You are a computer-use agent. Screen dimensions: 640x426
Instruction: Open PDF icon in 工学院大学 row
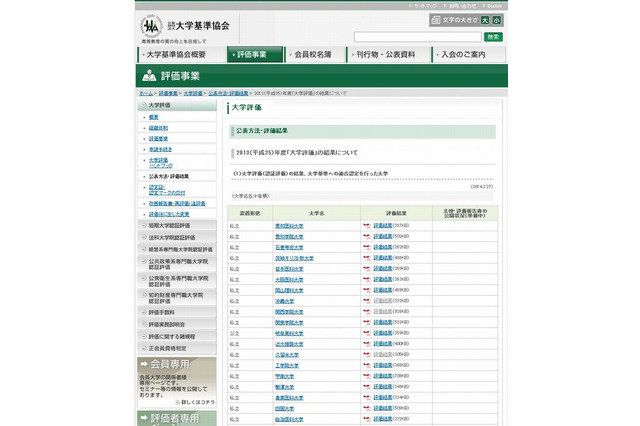point(367,365)
